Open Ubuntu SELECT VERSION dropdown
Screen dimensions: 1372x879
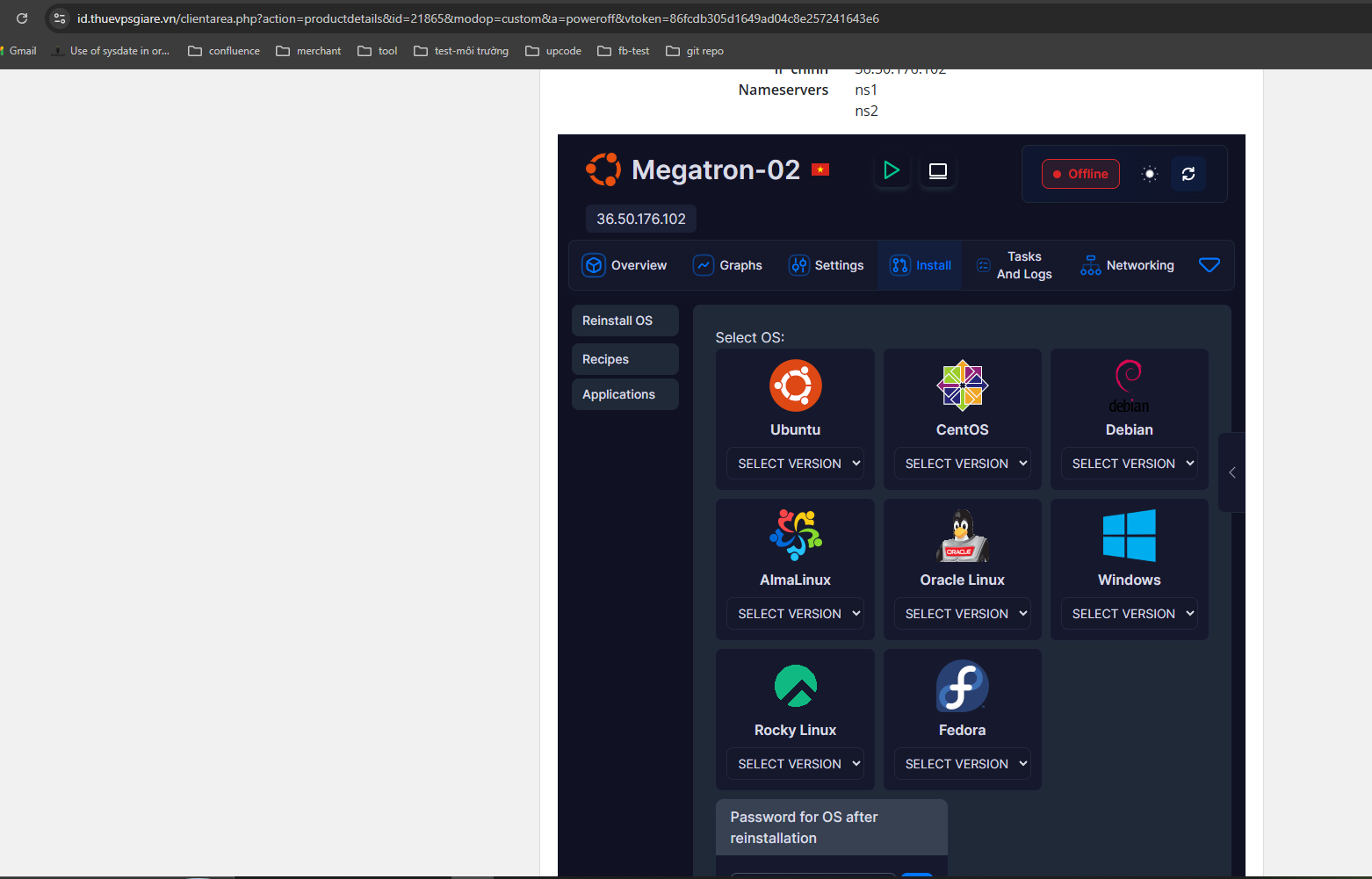[x=796, y=464]
